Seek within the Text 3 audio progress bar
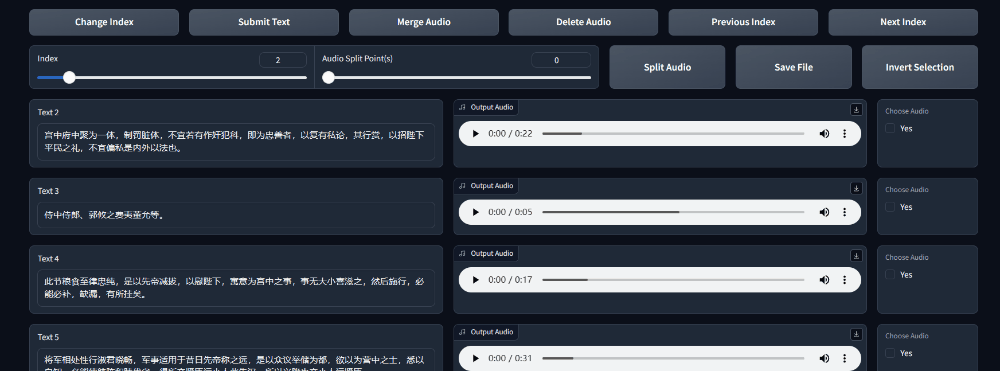The height and width of the screenshot is (371, 1000). click(x=673, y=212)
